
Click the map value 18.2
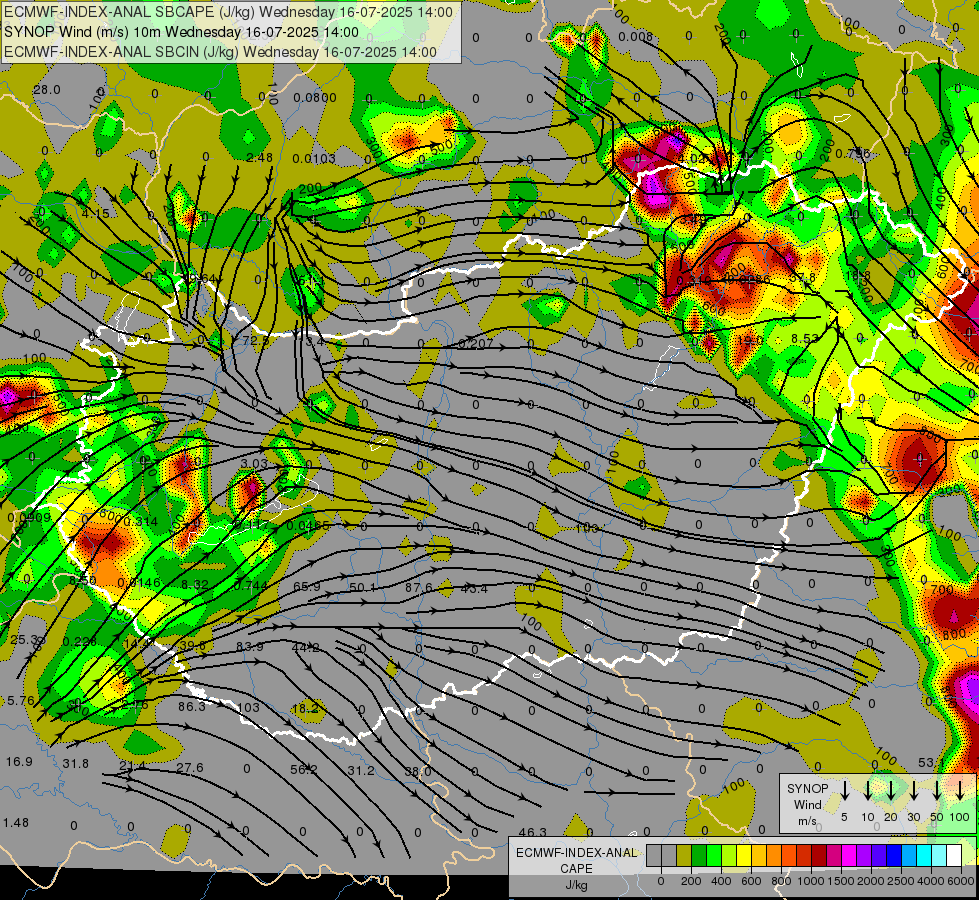(305, 708)
